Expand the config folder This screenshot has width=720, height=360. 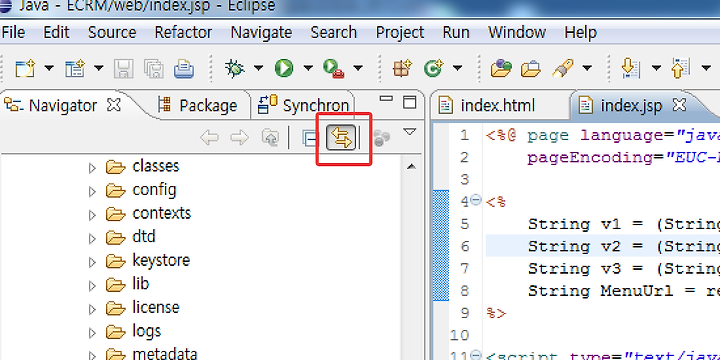click(92, 191)
